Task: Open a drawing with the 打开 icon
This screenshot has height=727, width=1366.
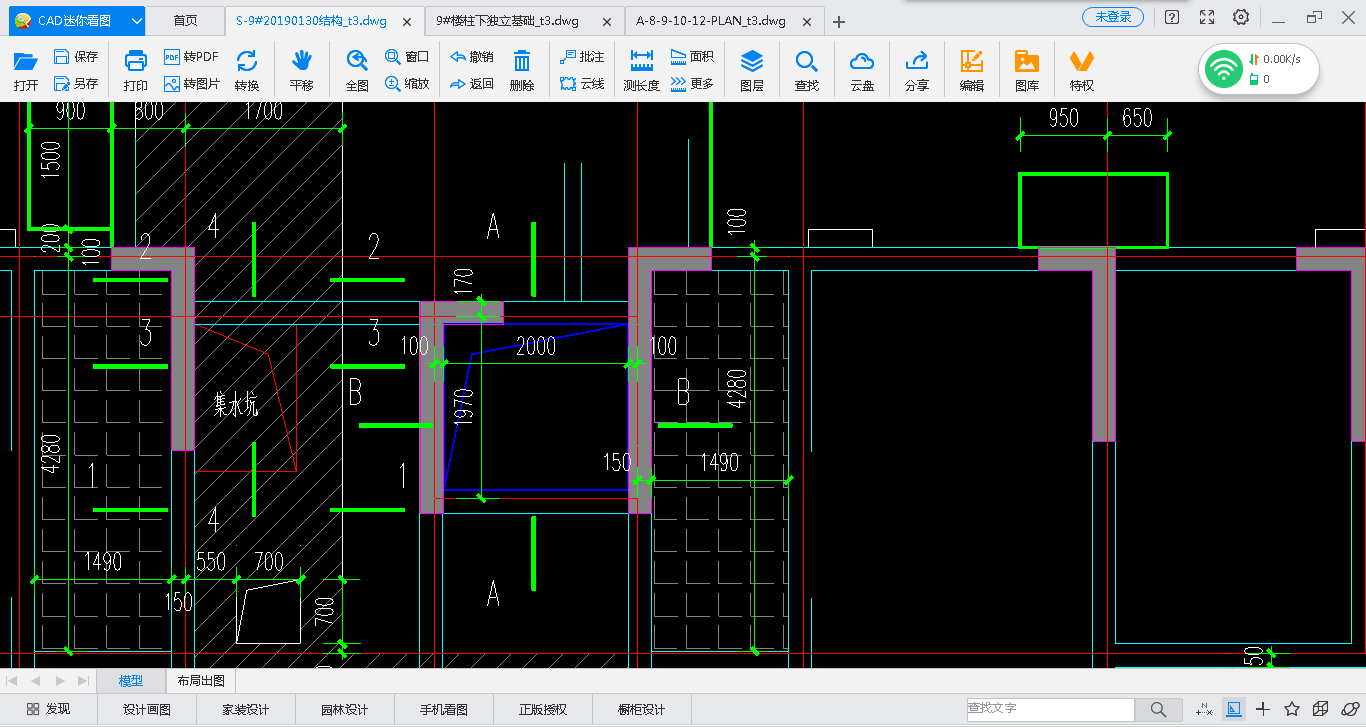Action: (26, 71)
